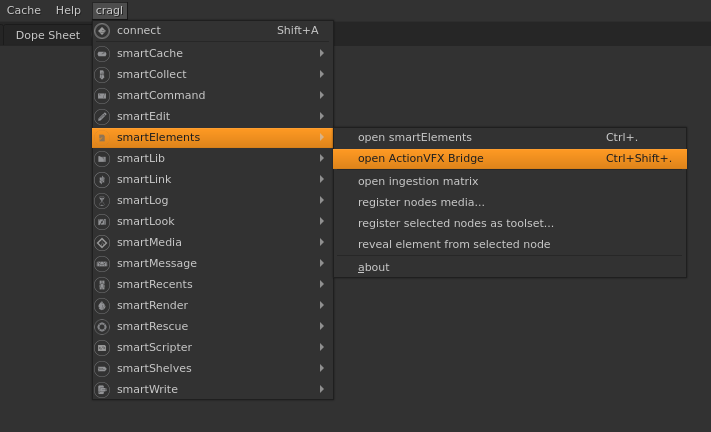Expand the smartCommand submenu arrow
This screenshot has height=432, width=711.
point(321,95)
